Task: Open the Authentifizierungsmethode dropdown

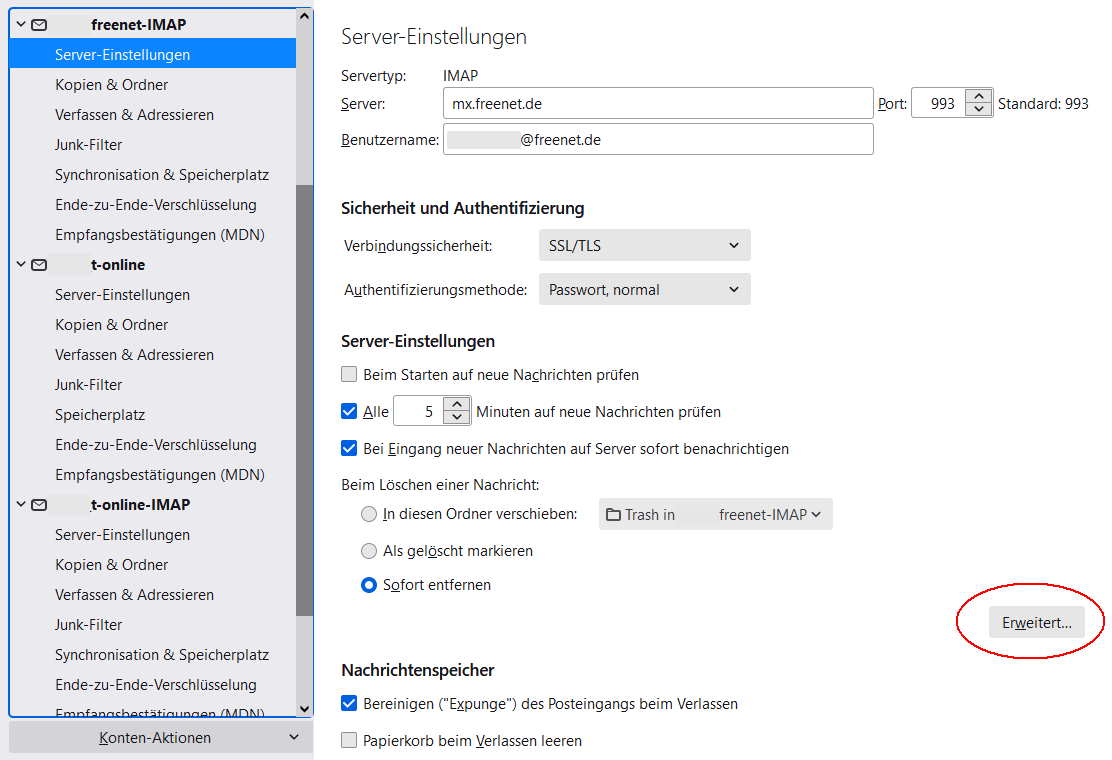Action: pos(644,290)
